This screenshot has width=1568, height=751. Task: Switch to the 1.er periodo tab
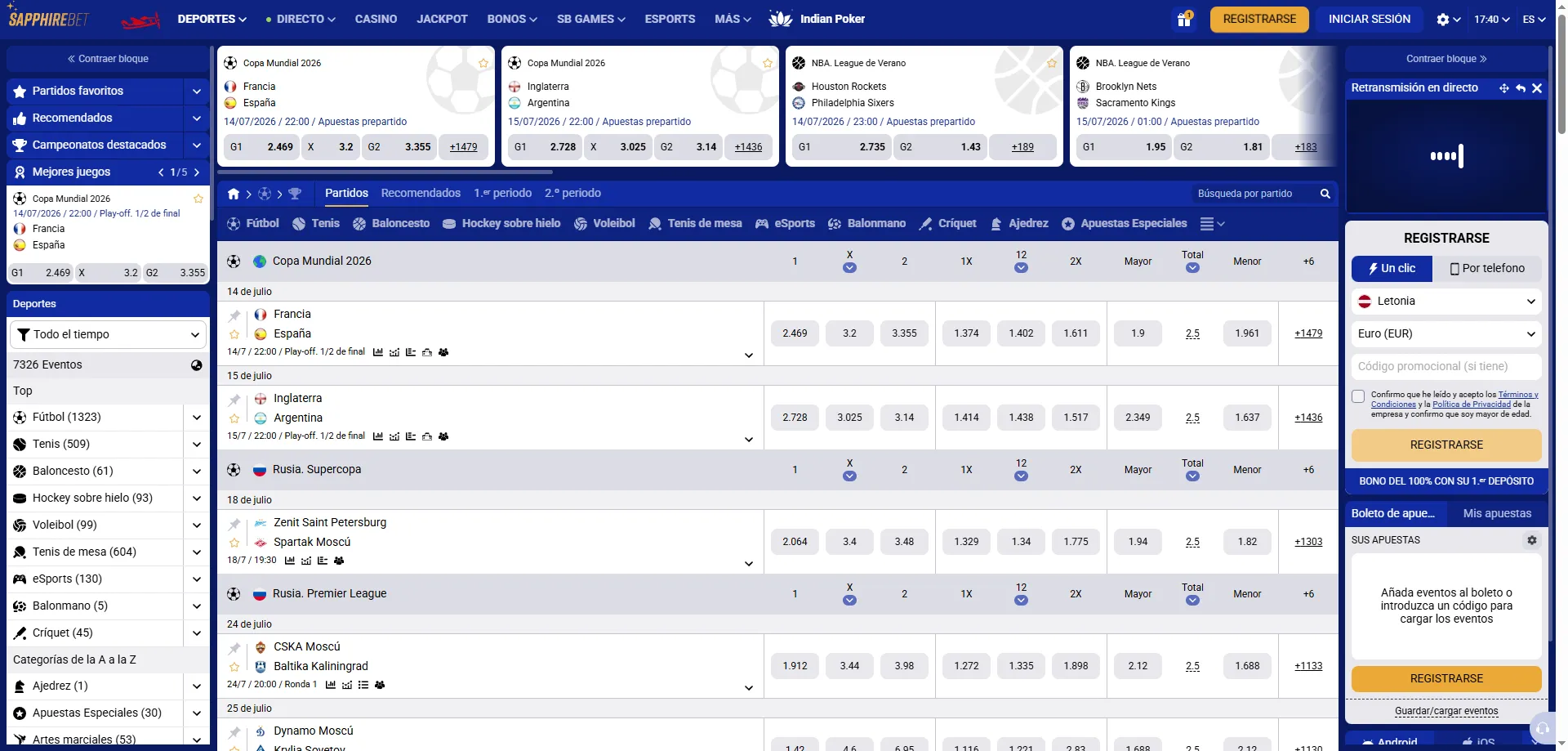pyautogui.click(x=502, y=194)
